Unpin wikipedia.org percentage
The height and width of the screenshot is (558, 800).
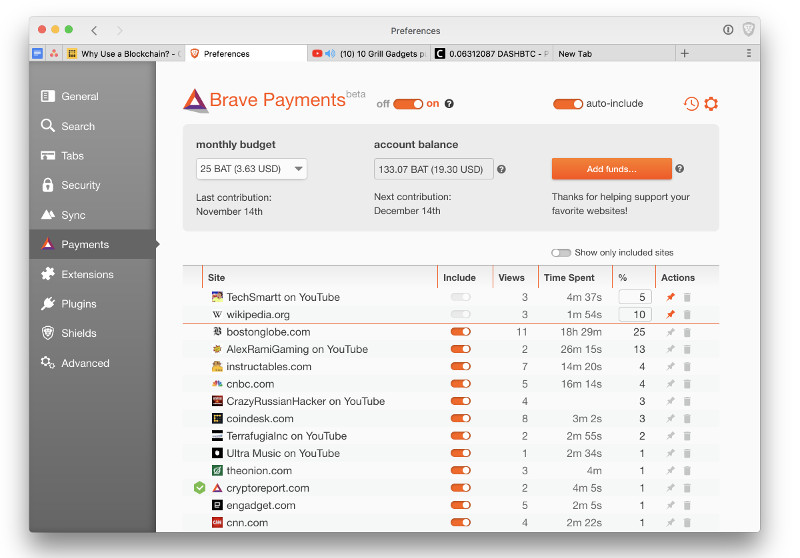click(670, 314)
